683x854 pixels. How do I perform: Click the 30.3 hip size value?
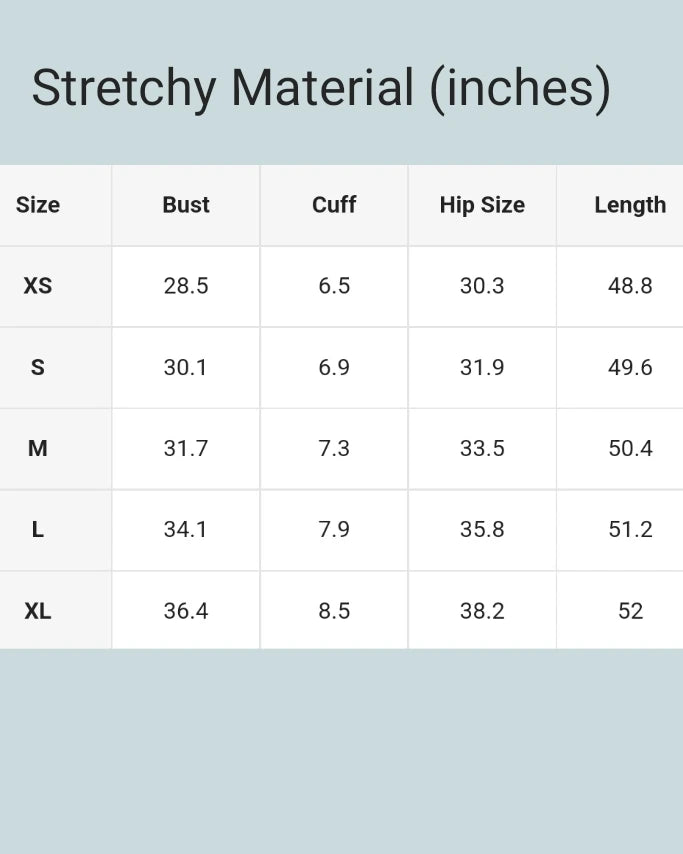click(x=482, y=286)
